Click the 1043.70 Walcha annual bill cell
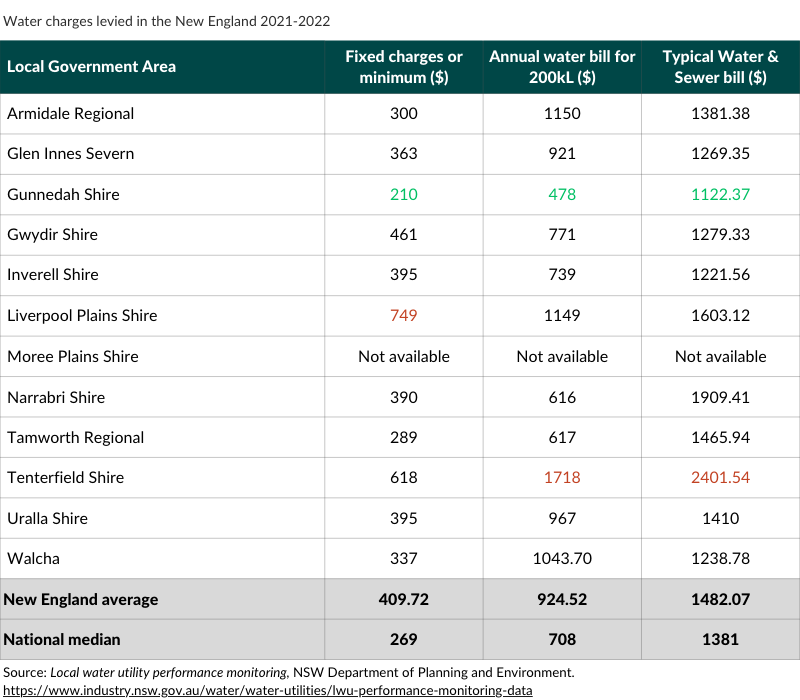 point(562,559)
